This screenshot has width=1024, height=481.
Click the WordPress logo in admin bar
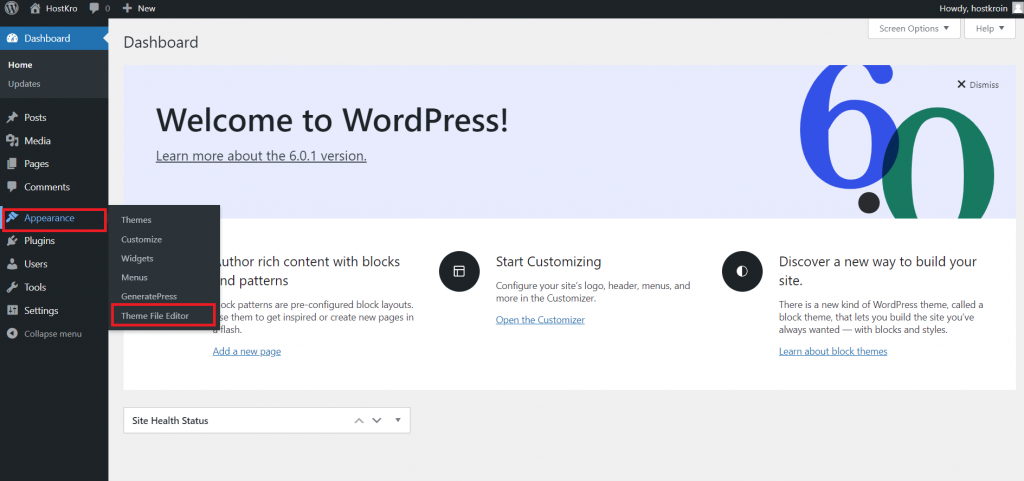click(x=12, y=8)
